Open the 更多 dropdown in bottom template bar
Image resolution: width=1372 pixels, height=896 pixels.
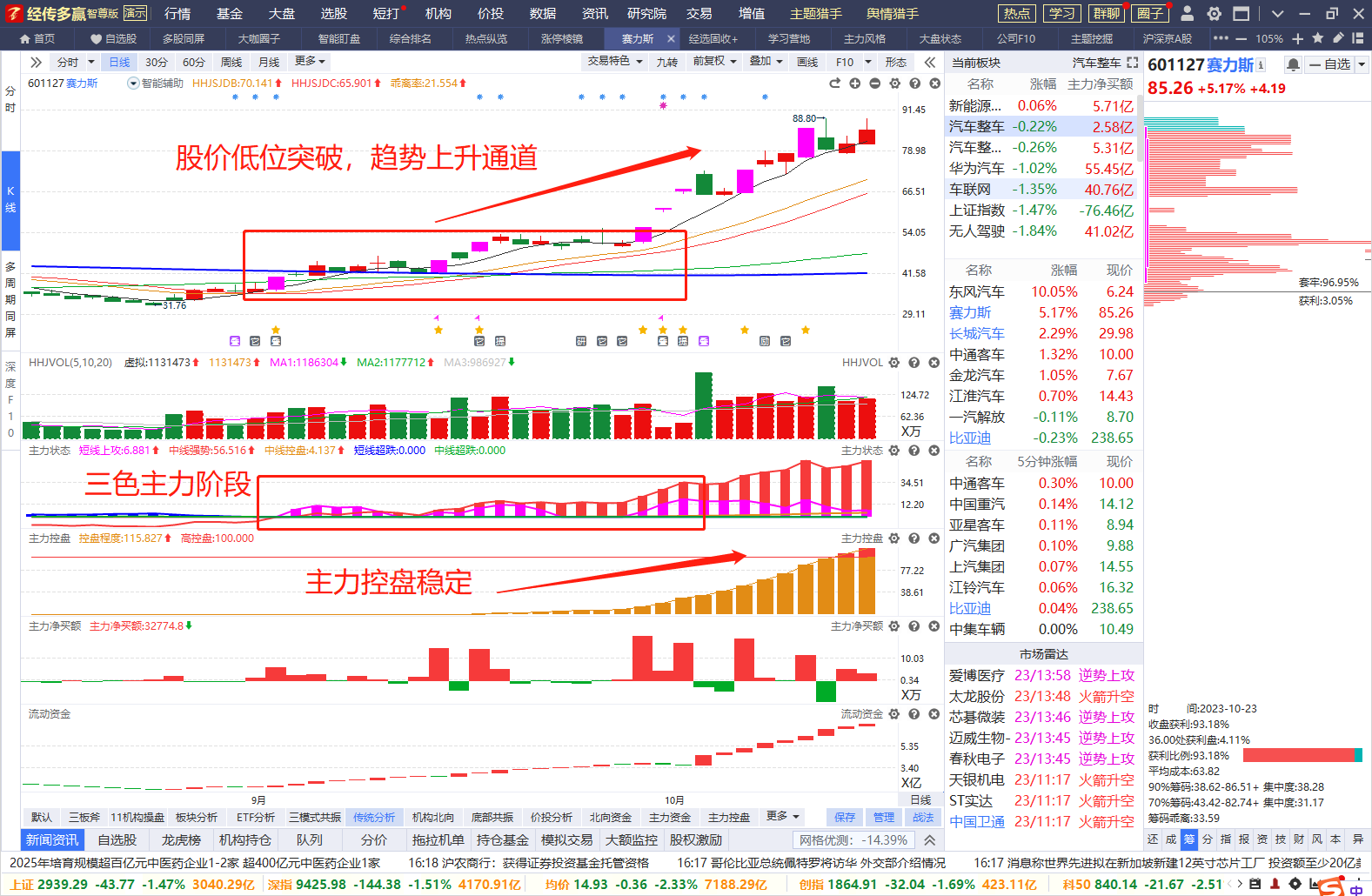tap(783, 817)
